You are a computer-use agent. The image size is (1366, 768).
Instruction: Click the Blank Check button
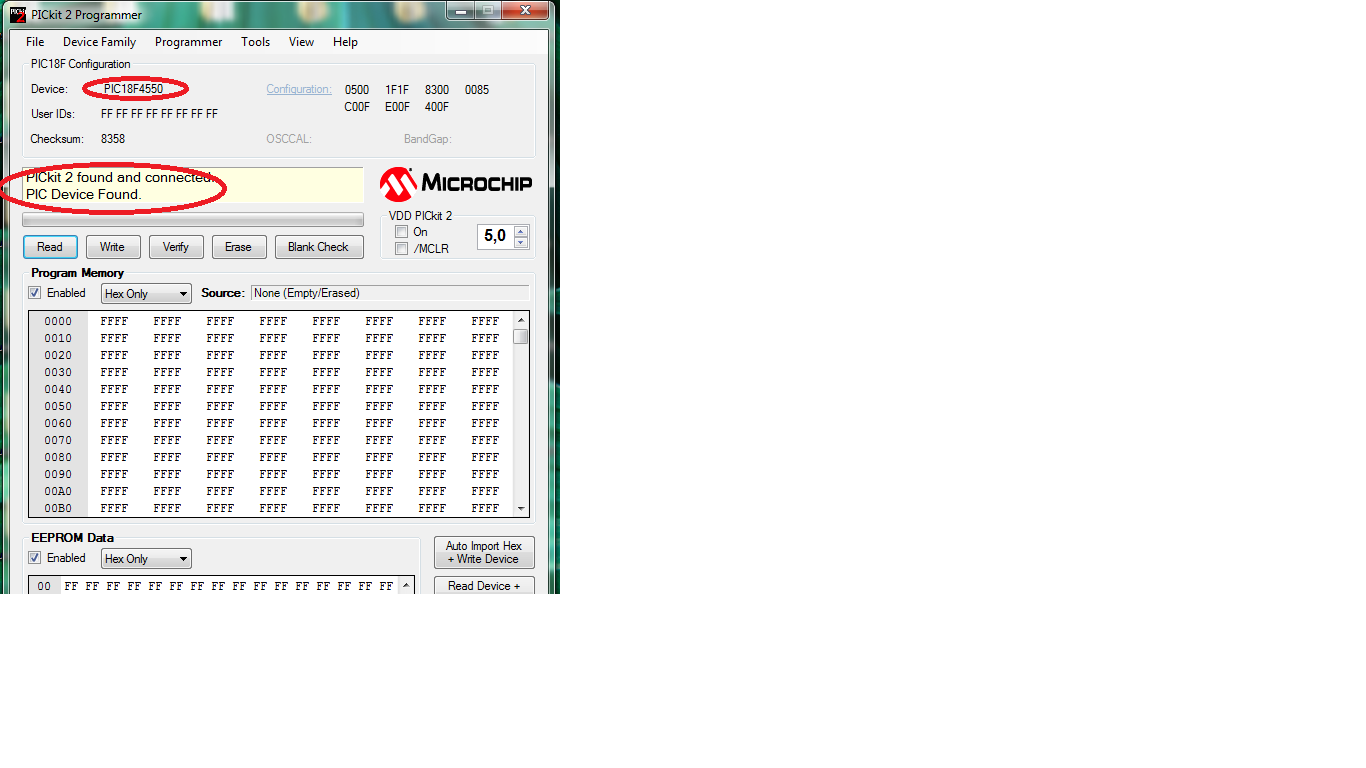tap(318, 247)
